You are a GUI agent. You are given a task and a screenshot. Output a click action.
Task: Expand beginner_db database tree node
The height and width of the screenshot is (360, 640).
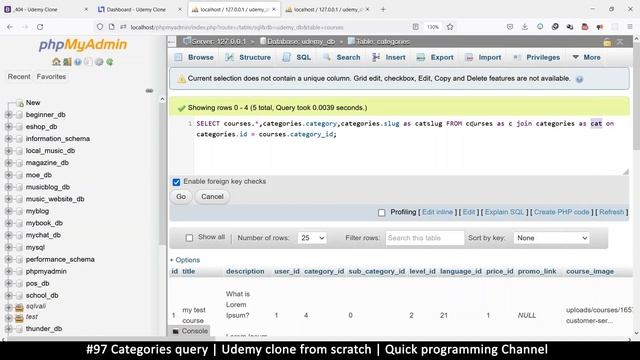pyautogui.click(x=9, y=115)
